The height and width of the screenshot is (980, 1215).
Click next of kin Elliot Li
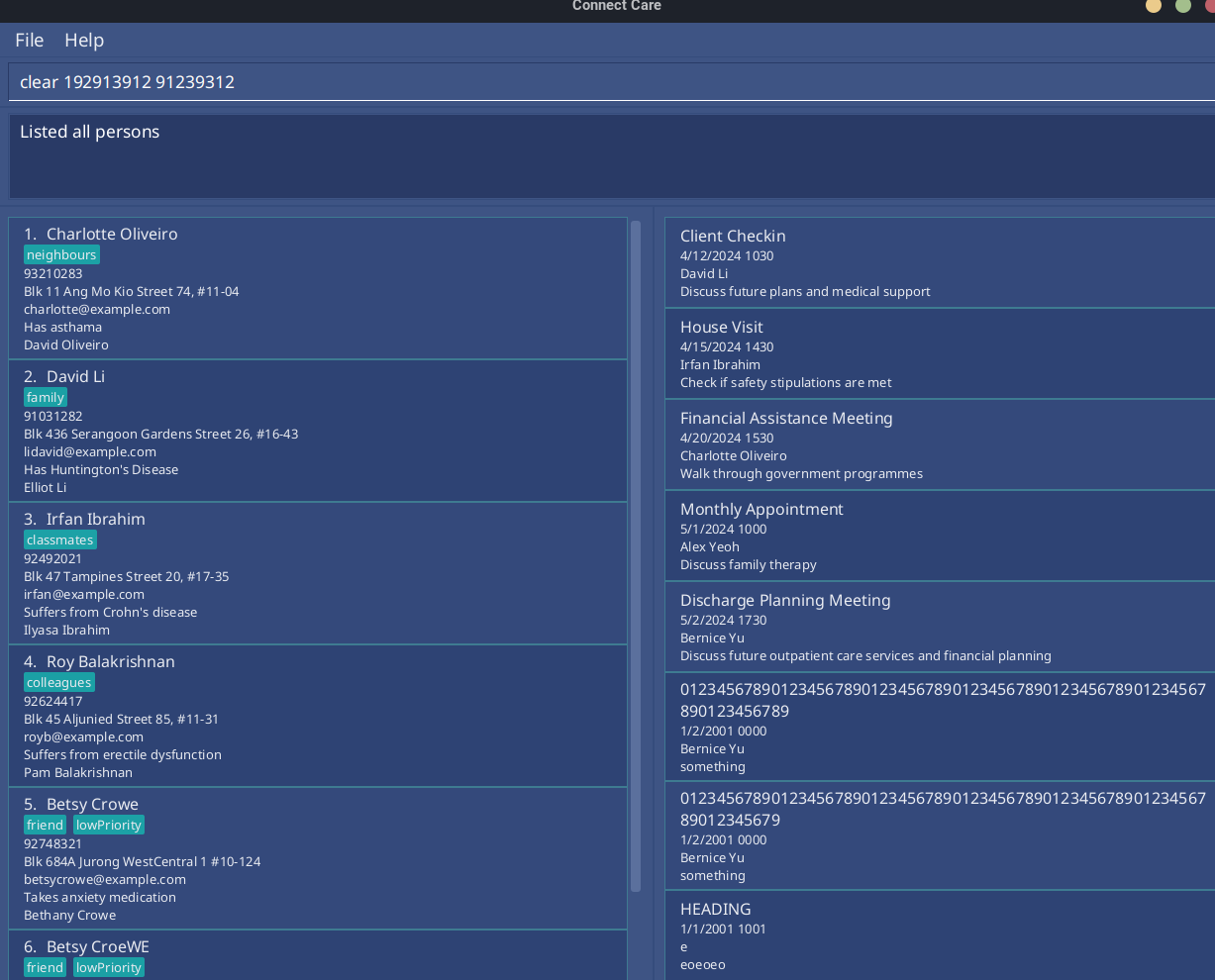46,487
